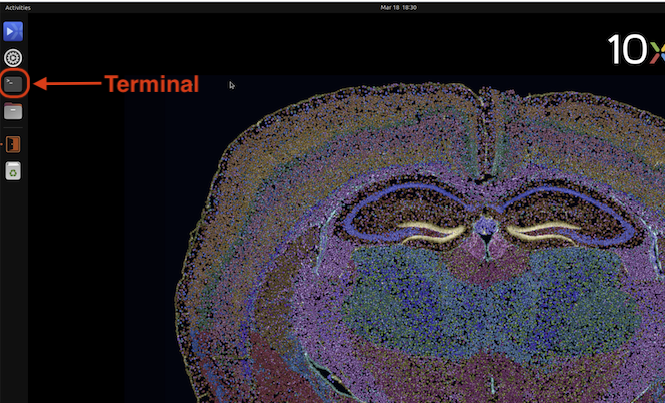Launch Terminal from the dock
This screenshot has height=403, width=665.
coord(13,84)
